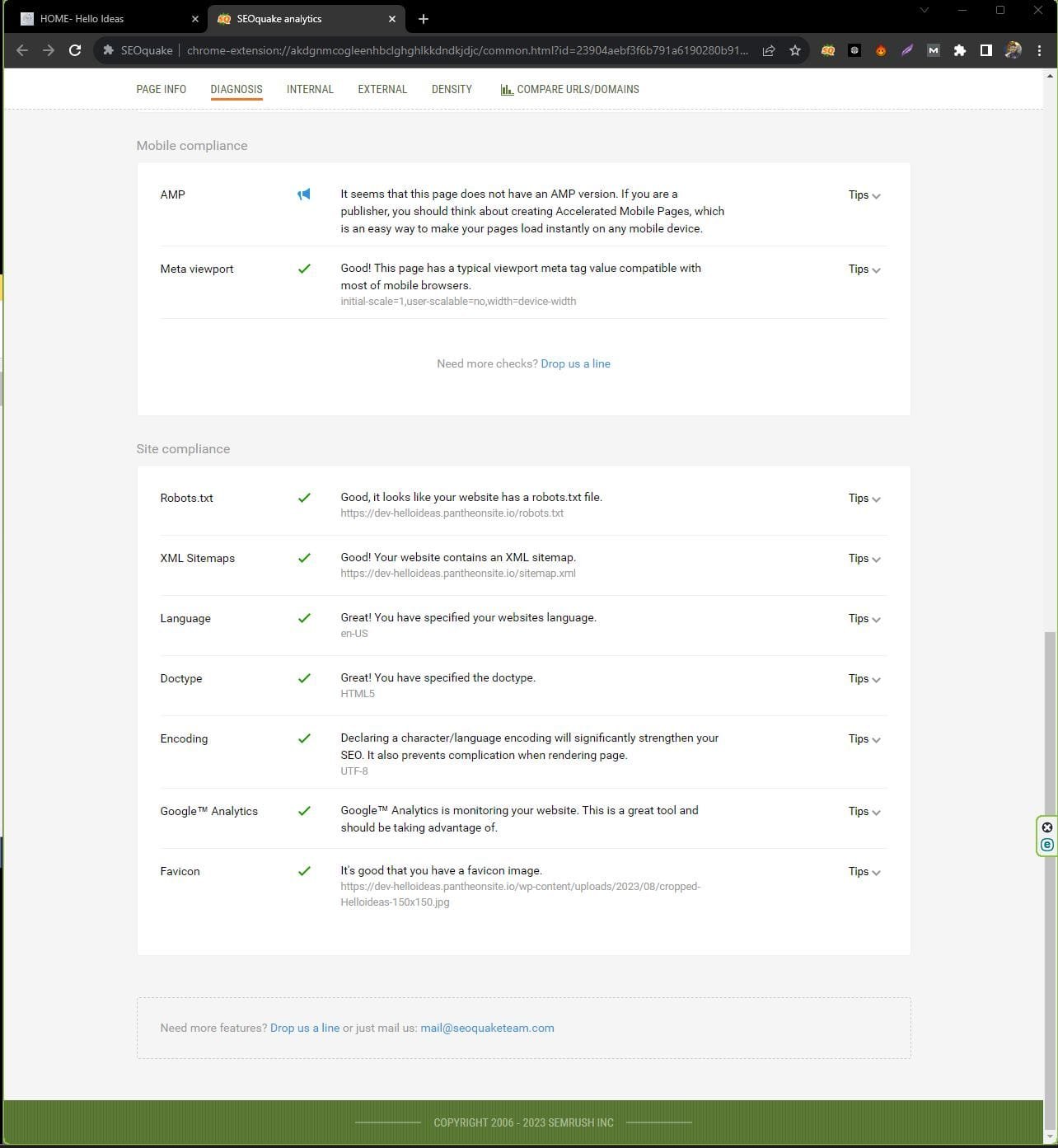Close the floating Evernote widget
The height and width of the screenshot is (1148, 1058).
(x=1046, y=827)
